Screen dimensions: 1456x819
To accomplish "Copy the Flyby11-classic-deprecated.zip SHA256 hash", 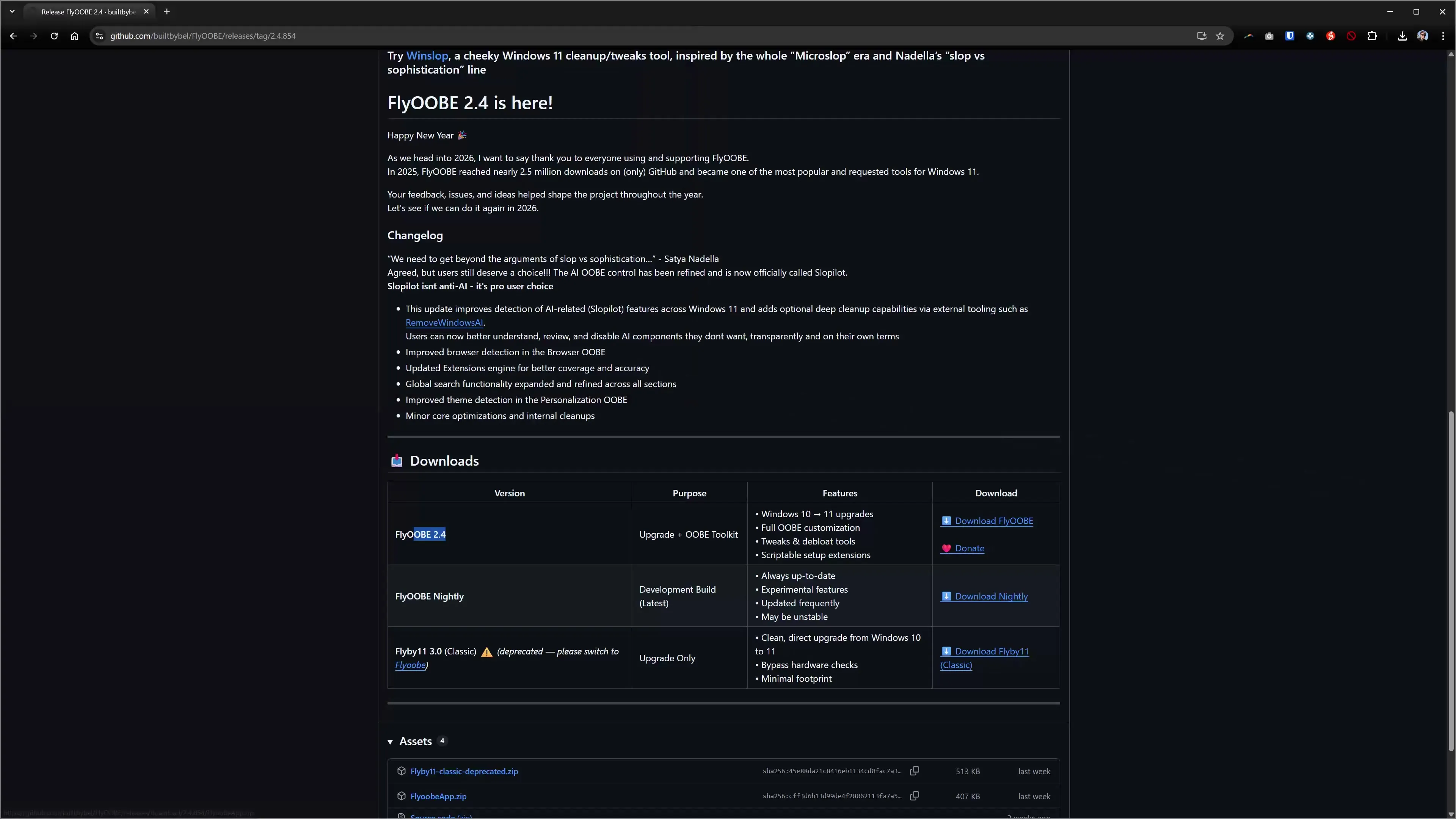I will pos(914,771).
